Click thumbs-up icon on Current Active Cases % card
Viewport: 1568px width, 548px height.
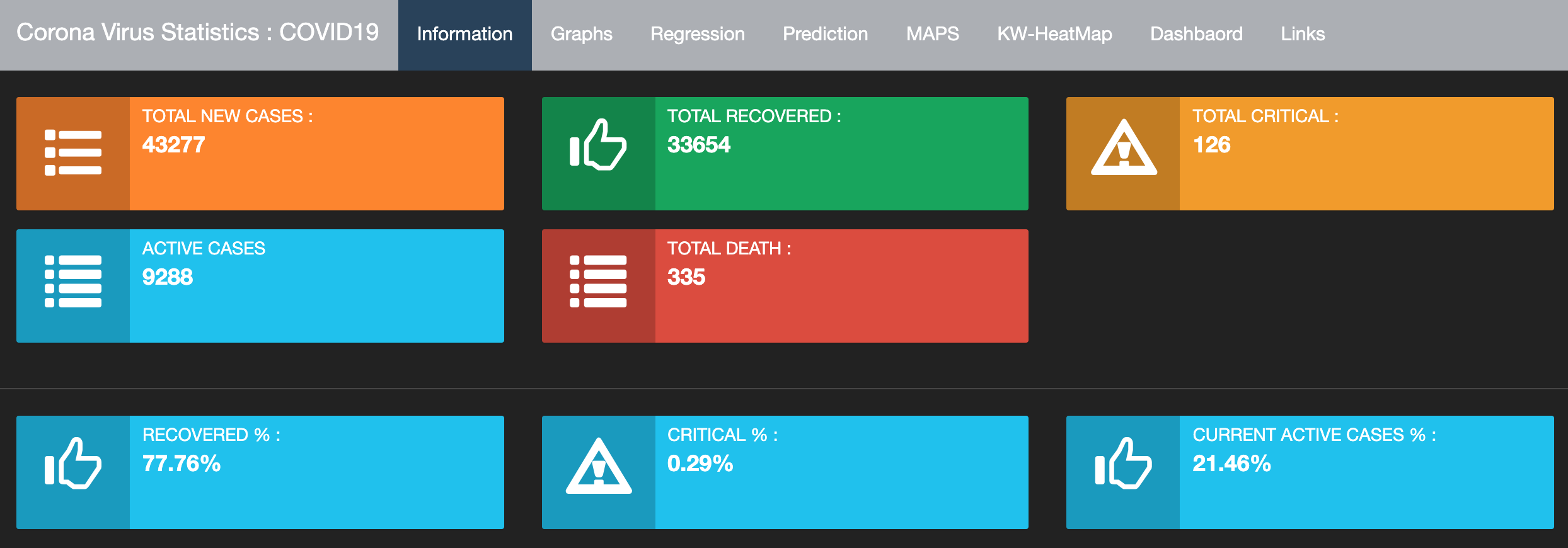click(1123, 464)
